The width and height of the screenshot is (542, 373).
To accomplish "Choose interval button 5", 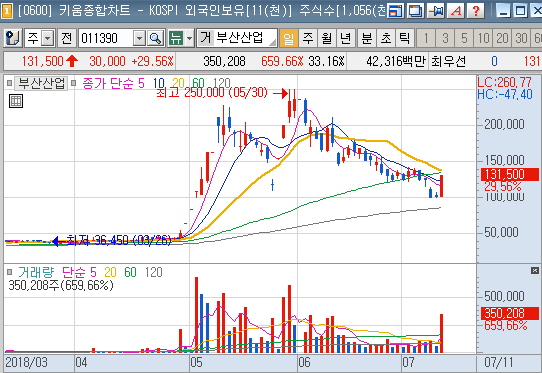I will [x=464, y=38].
